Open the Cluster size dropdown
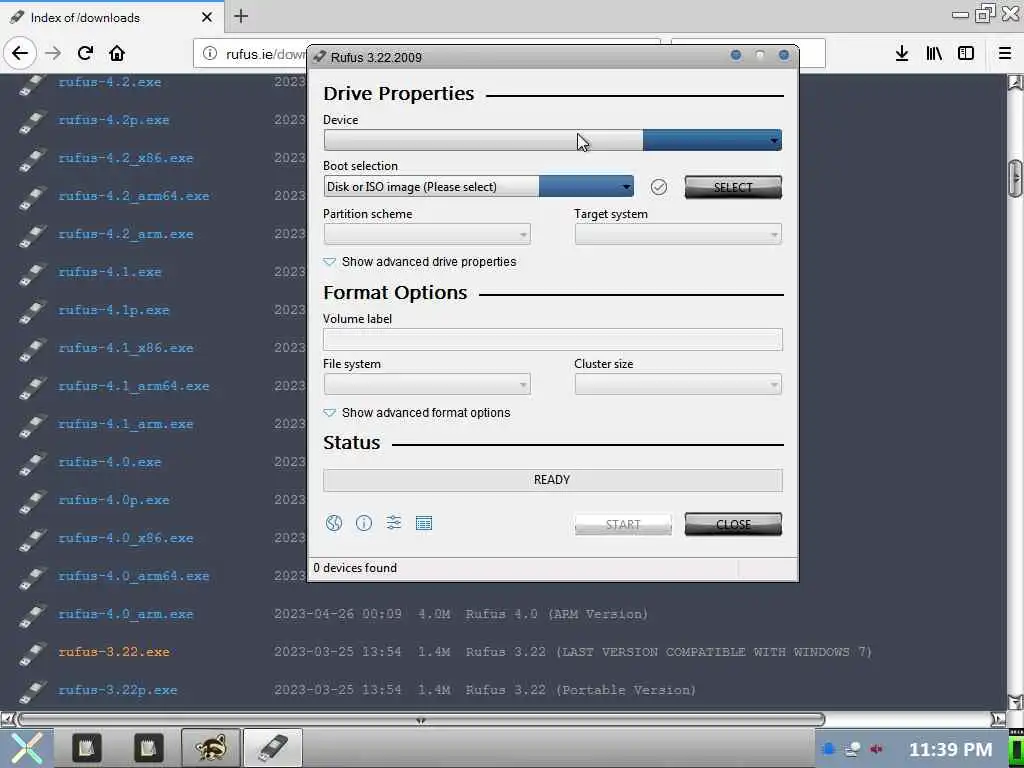This screenshot has width=1024, height=768. (x=678, y=385)
